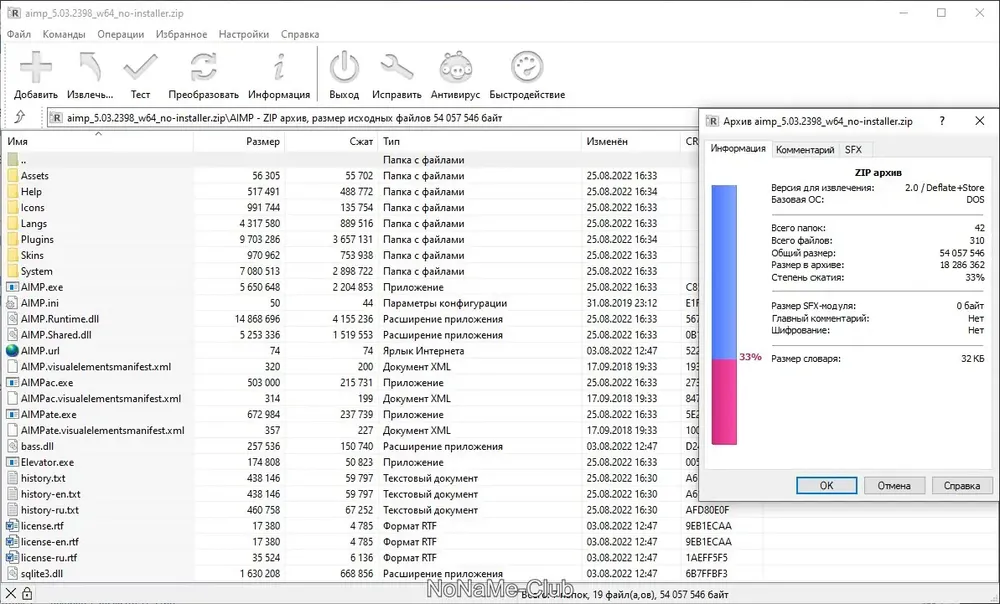Switch to the Комментарий tab
Image resolution: width=1000 pixels, height=604 pixels.
pyautogui.click(x=805, y=150)
